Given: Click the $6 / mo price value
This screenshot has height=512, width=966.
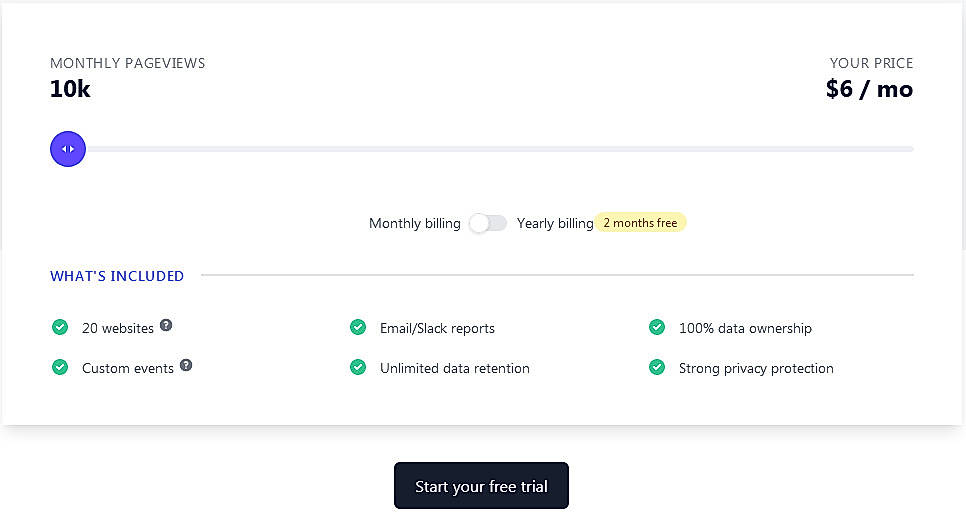Looking at the screenshot, I should click(x=869, y=89).
